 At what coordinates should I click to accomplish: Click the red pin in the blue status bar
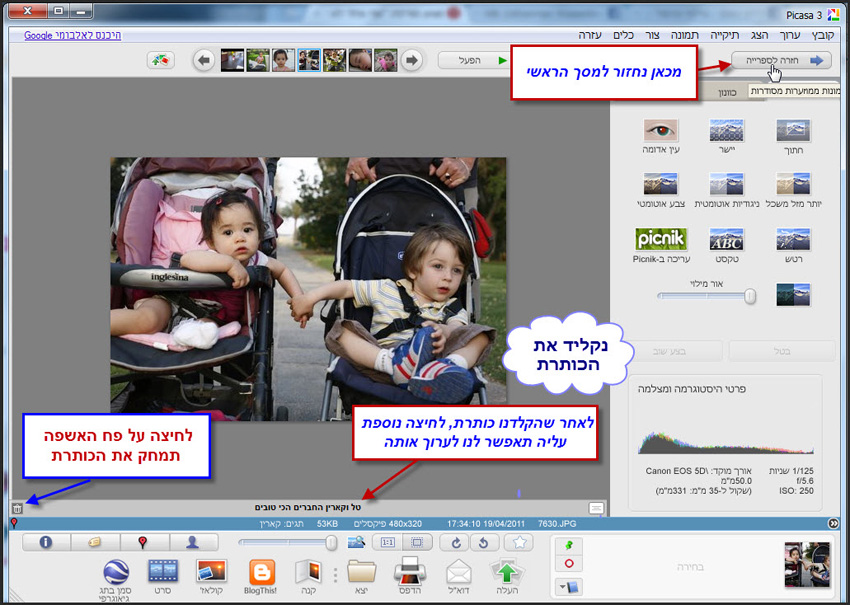click(x=14, y=524)
